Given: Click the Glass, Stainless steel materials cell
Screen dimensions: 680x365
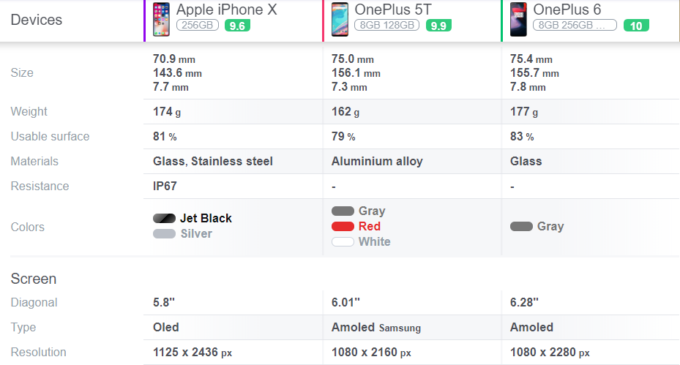Looking at the screenshot, I should point(213,161).
